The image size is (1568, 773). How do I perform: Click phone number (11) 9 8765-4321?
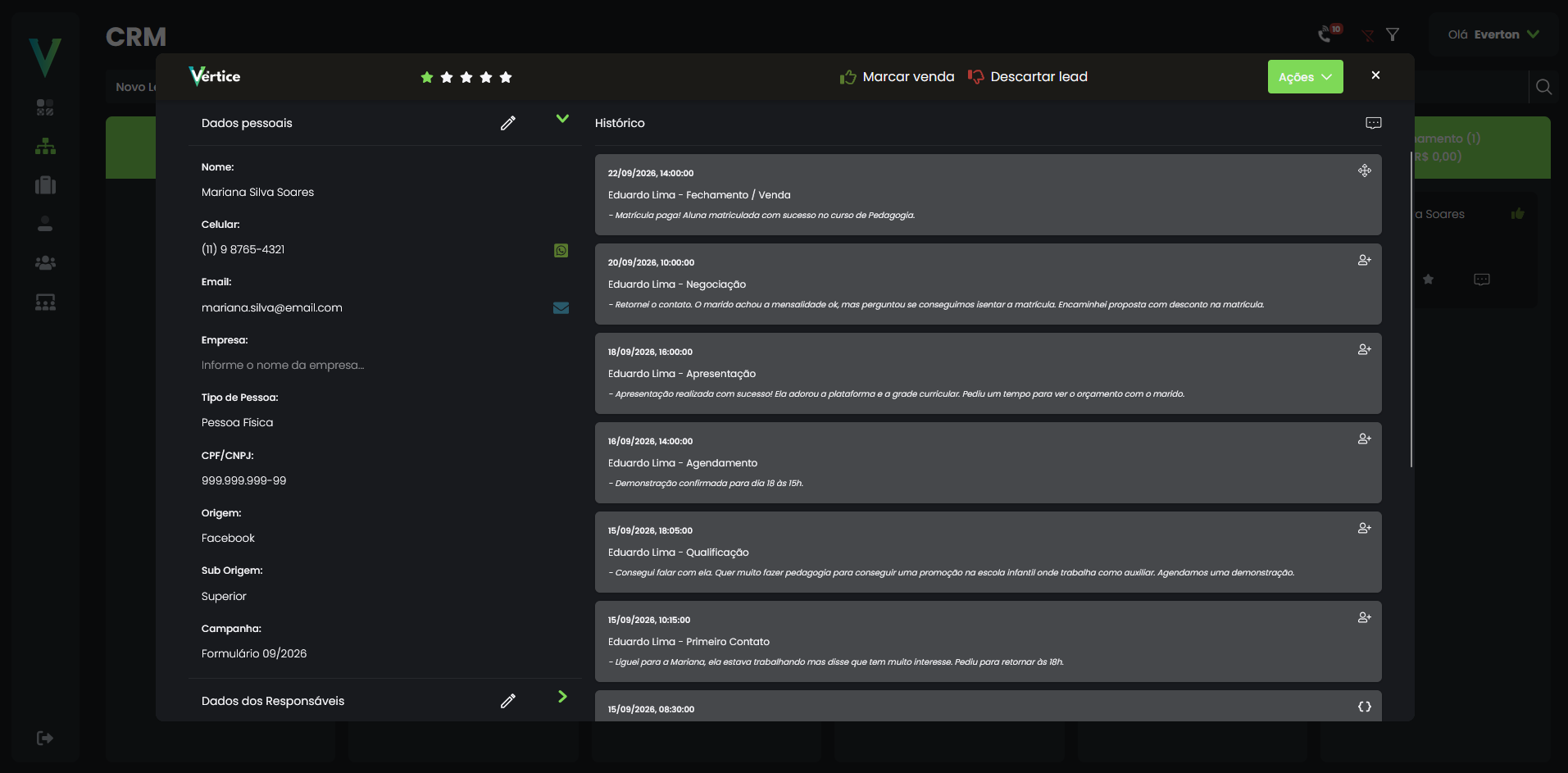(243, 250)
